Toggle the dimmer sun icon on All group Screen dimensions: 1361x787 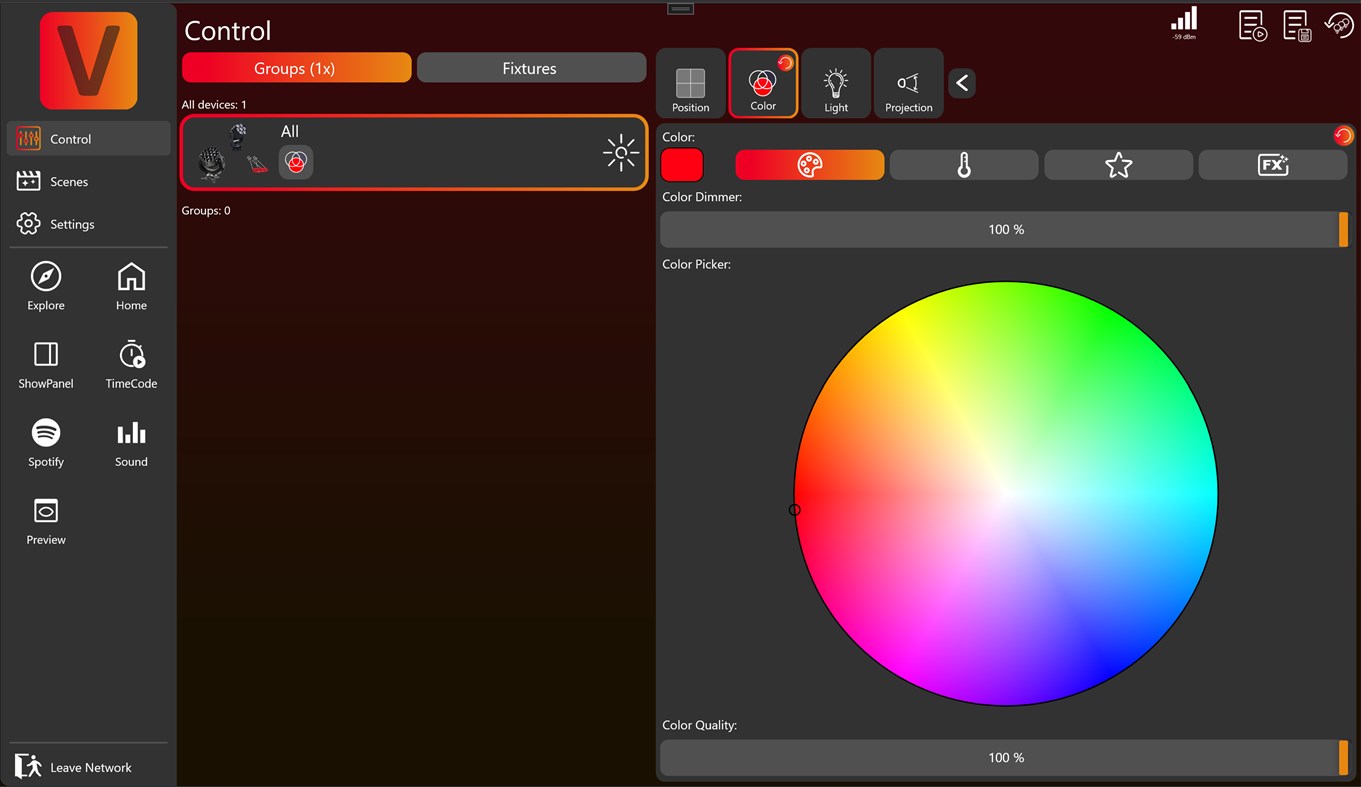click(620, 153)
